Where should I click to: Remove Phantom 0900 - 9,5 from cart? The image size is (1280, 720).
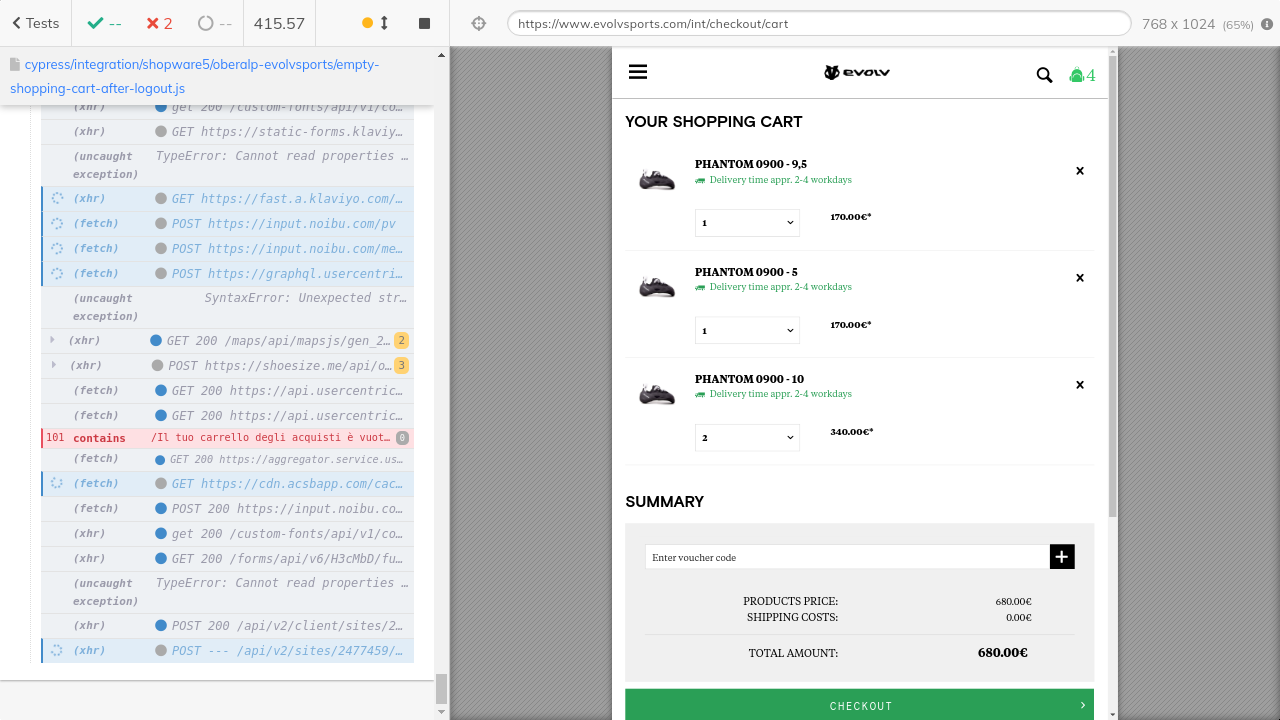pos(1079,171)
